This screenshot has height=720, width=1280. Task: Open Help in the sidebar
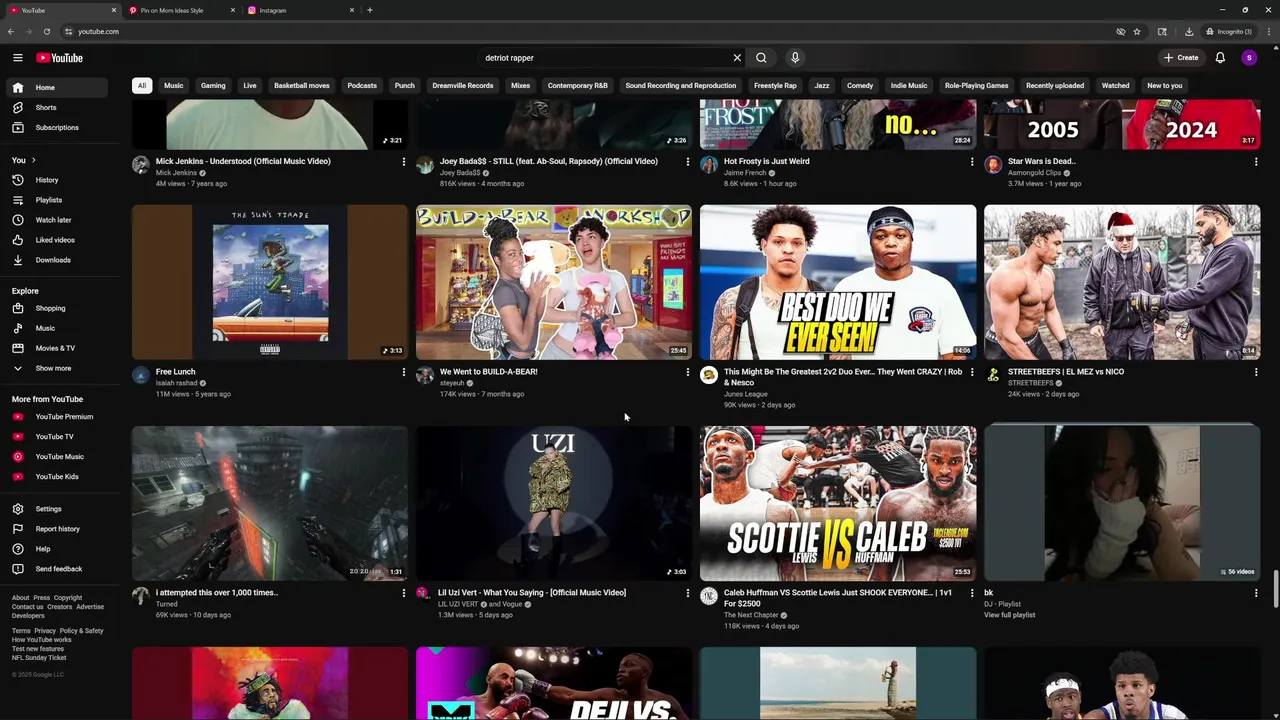click(x=56, y=549)
